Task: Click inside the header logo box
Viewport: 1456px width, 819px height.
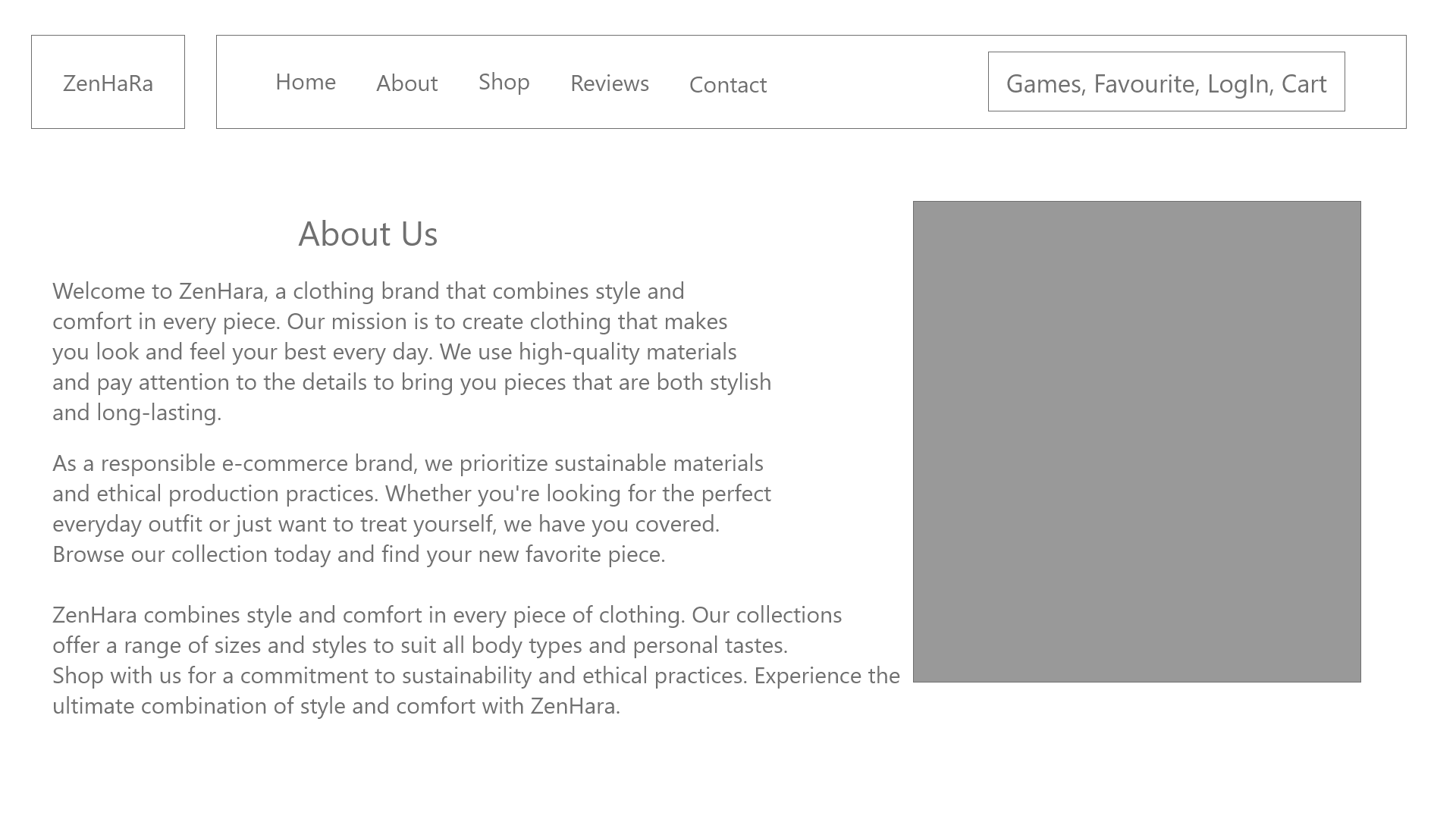Action: (x=108, y=82)
